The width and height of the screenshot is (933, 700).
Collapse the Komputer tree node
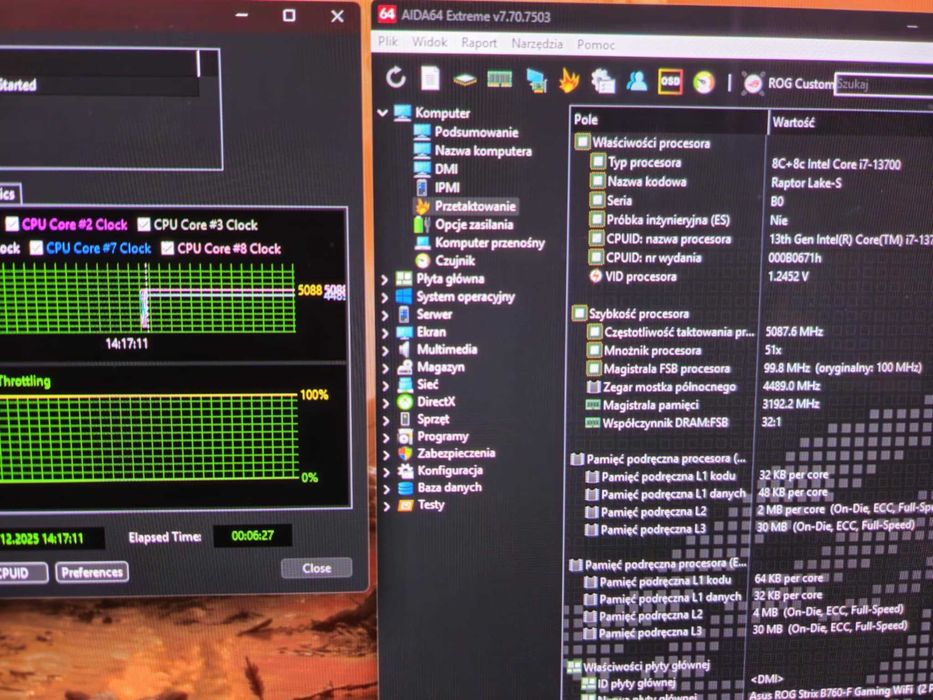[383, 112]
